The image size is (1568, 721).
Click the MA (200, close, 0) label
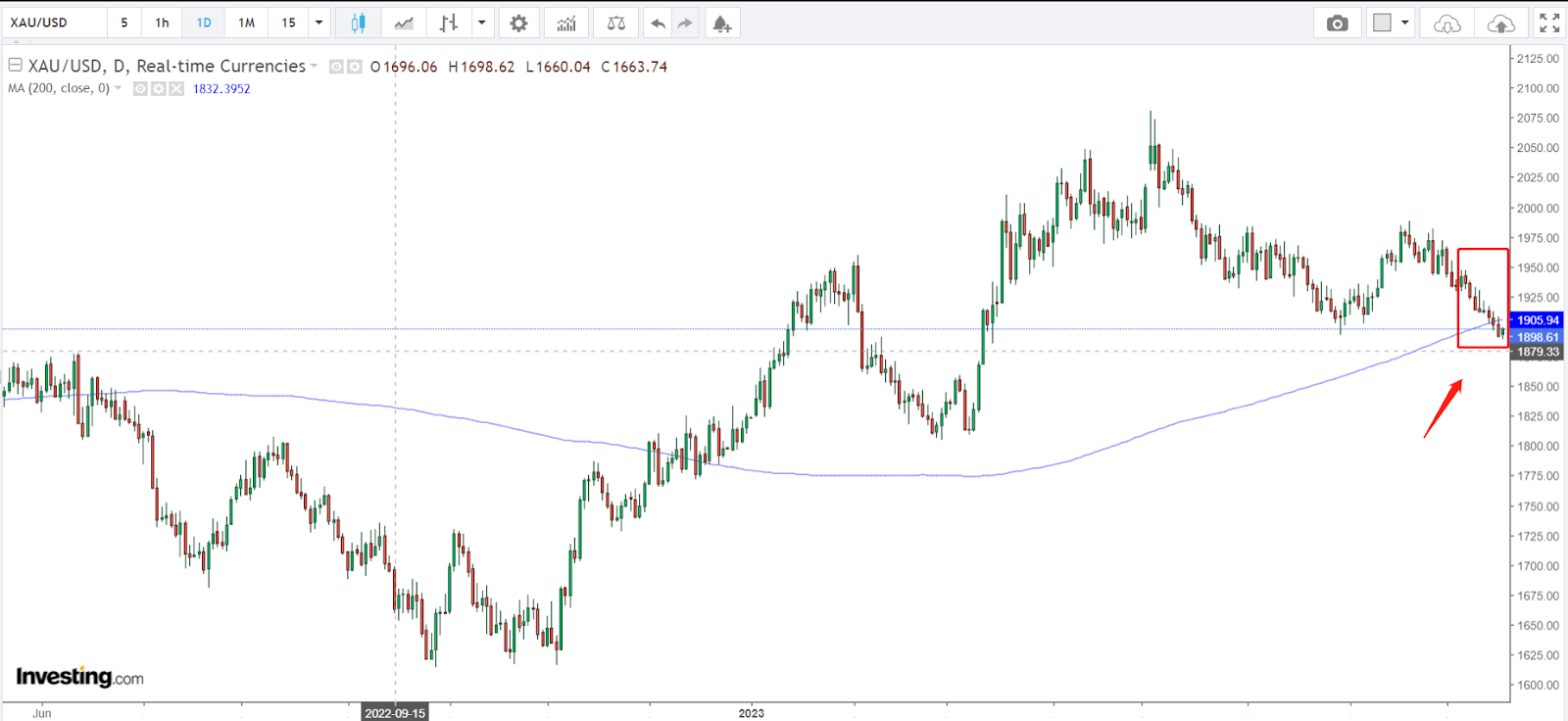59,88
